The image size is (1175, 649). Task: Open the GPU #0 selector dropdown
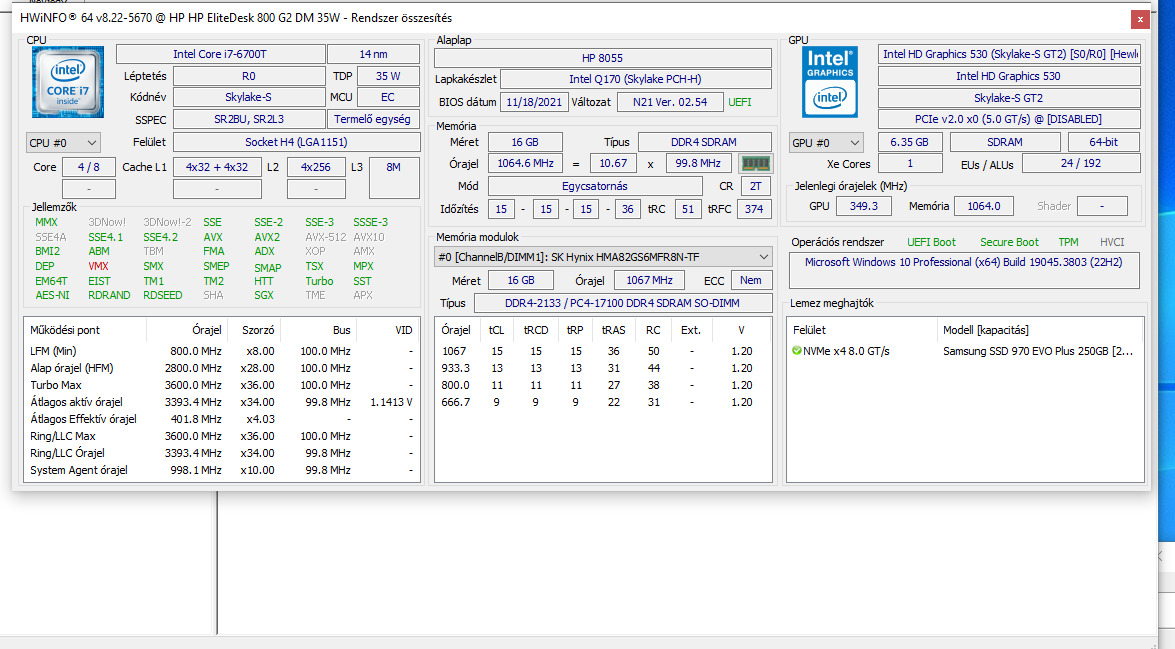coord(825,142)
